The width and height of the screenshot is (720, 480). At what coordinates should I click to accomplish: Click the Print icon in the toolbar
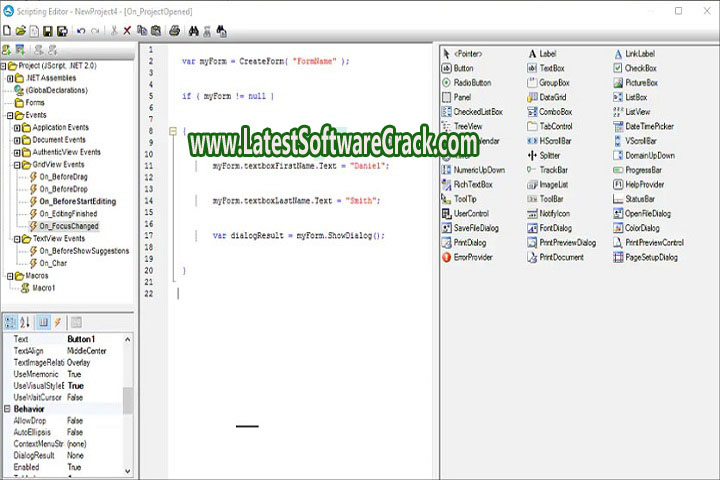pyautogui.click(x=174, y=31)
